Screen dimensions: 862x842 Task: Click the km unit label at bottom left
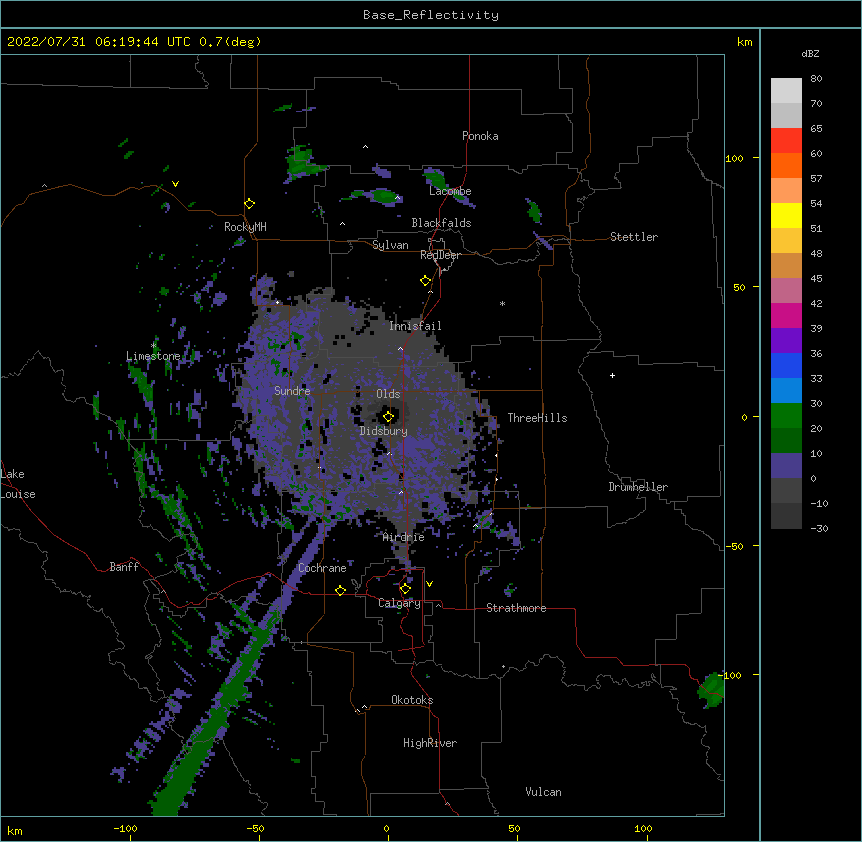(x=14, y=831)
